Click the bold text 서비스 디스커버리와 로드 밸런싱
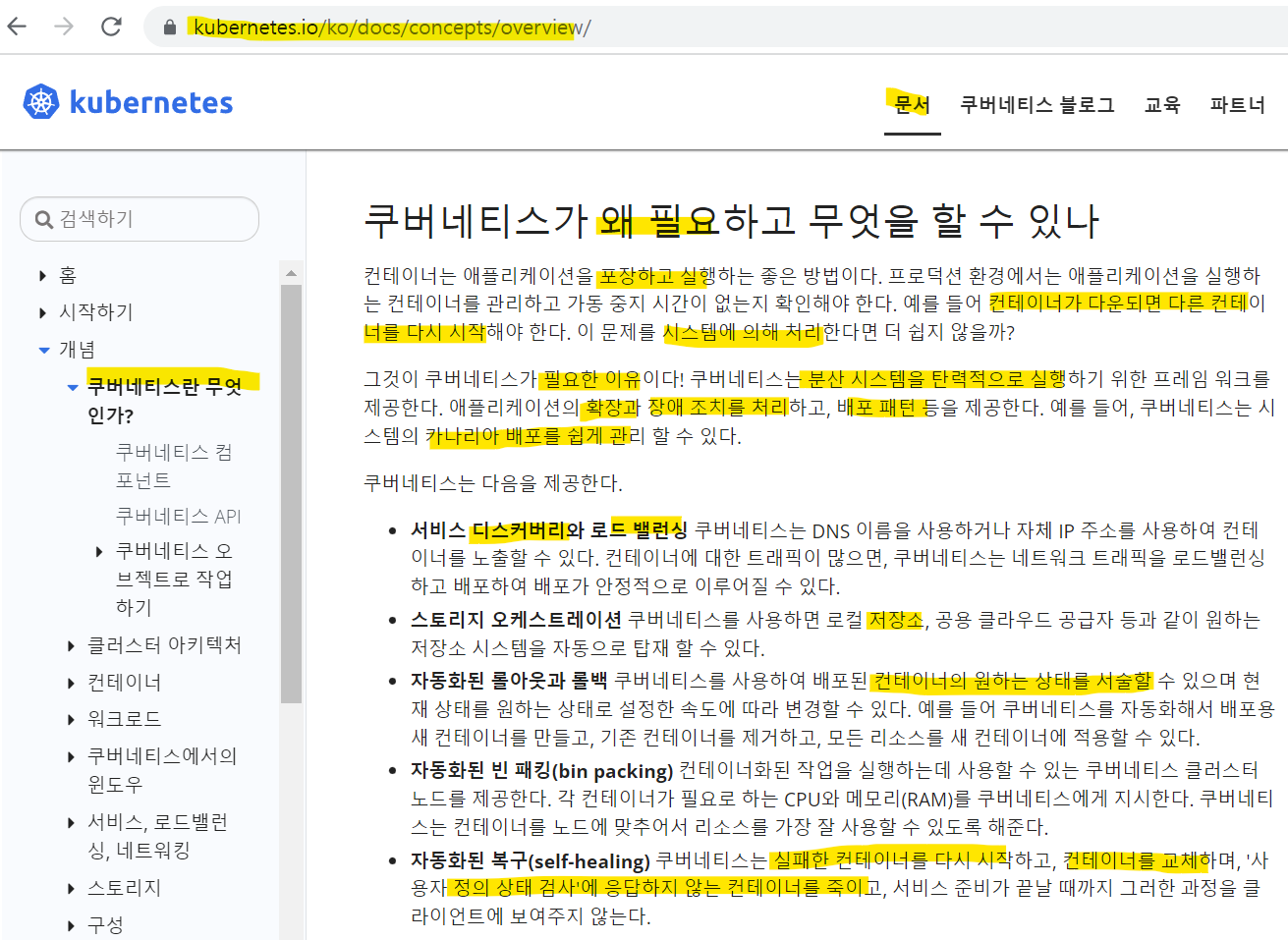Screen dimensions: 1288x940 point(549,530)
